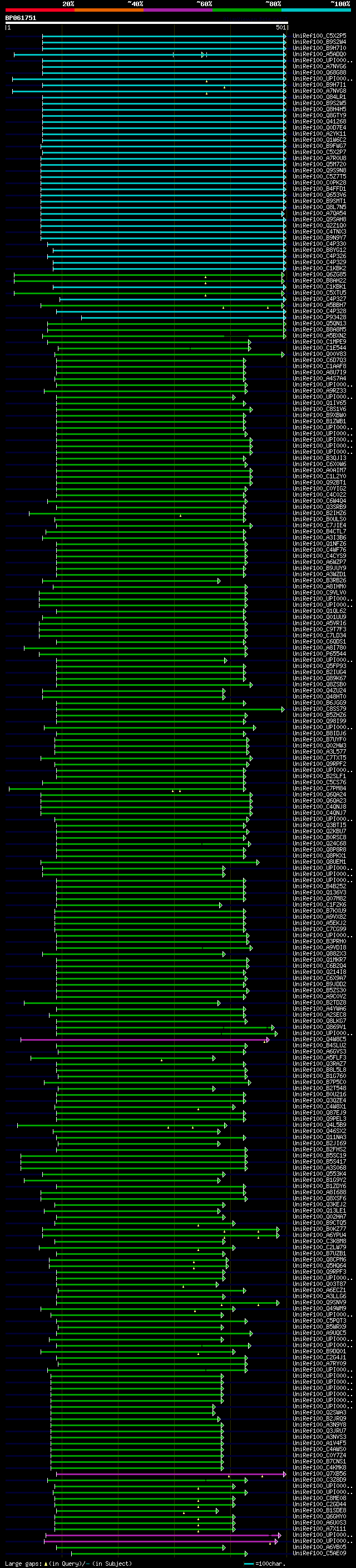Select hit UniRef100_B9FW67

(319, 146)
